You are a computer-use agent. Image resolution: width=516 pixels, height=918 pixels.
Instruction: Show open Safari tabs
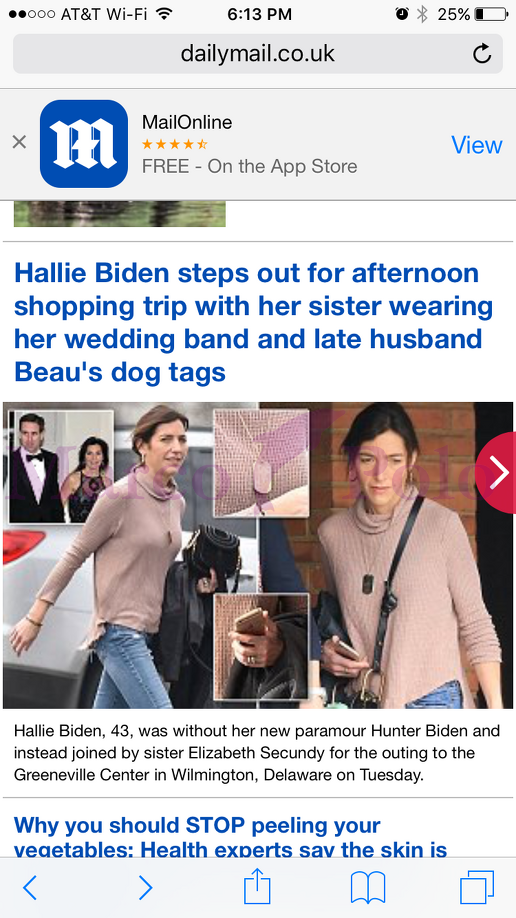click(477, 888)
